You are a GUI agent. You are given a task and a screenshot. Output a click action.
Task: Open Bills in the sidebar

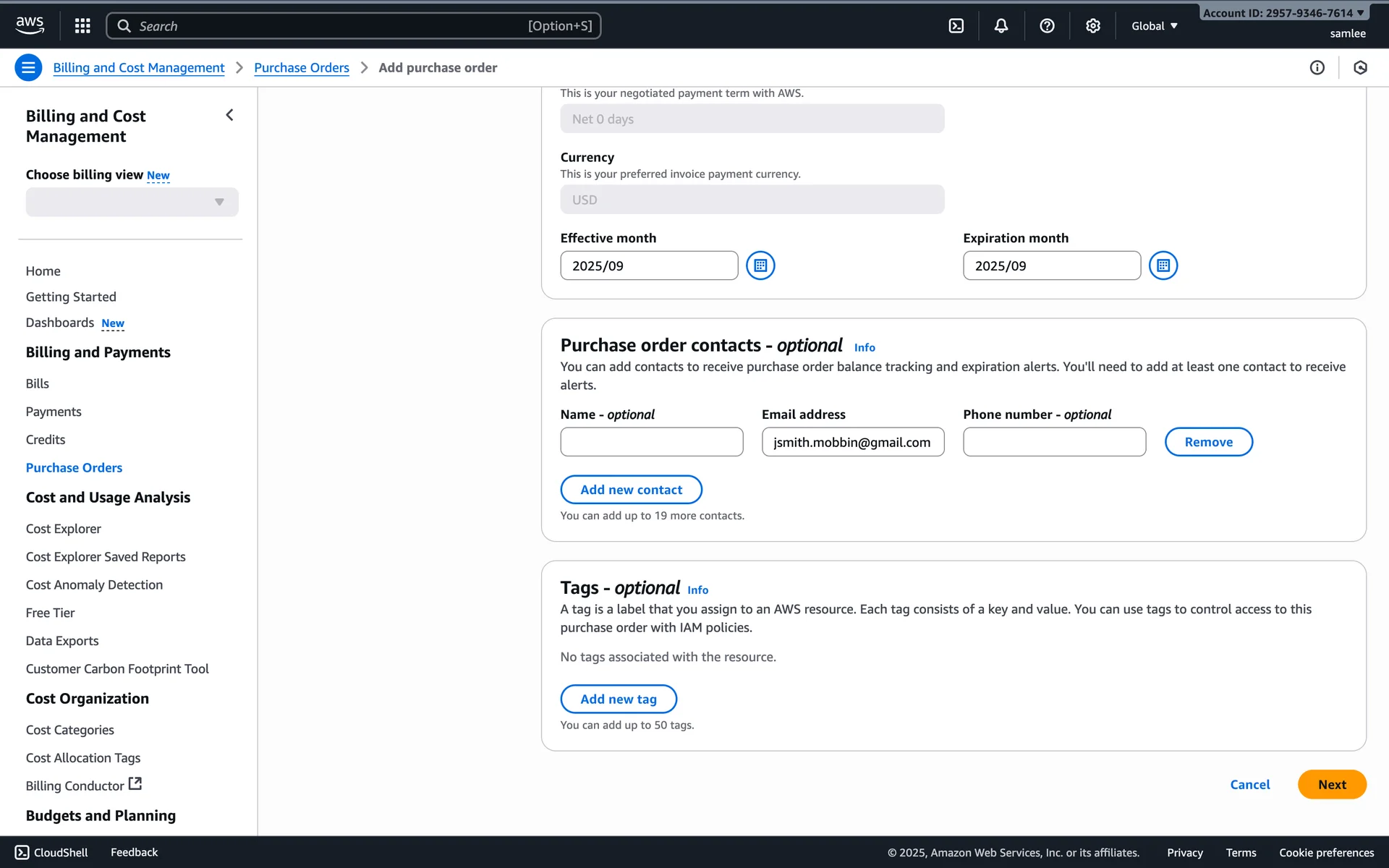(38, 383)
